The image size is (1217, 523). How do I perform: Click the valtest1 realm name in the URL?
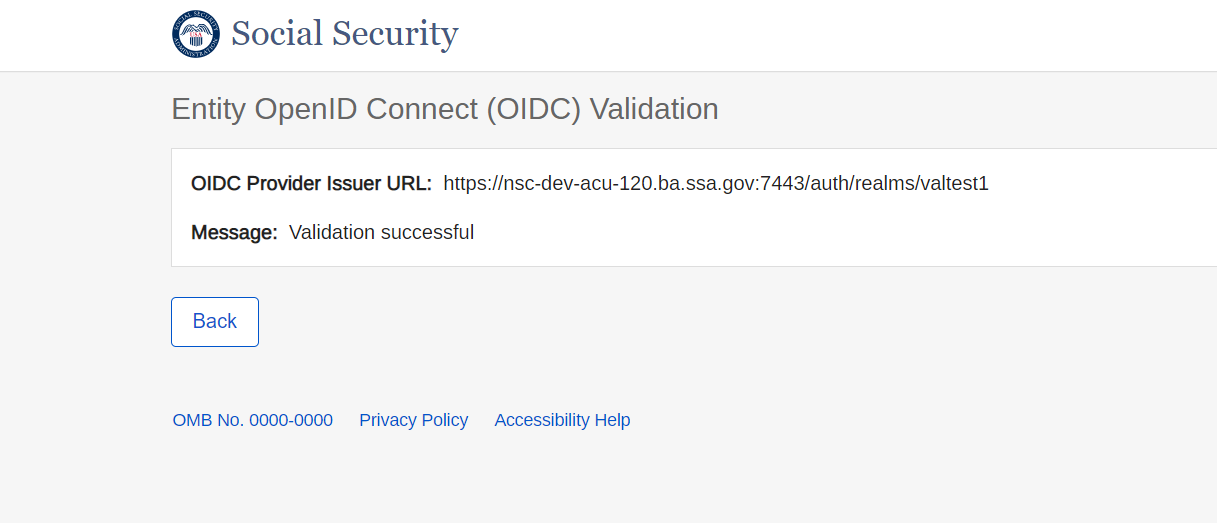(953, 183)
